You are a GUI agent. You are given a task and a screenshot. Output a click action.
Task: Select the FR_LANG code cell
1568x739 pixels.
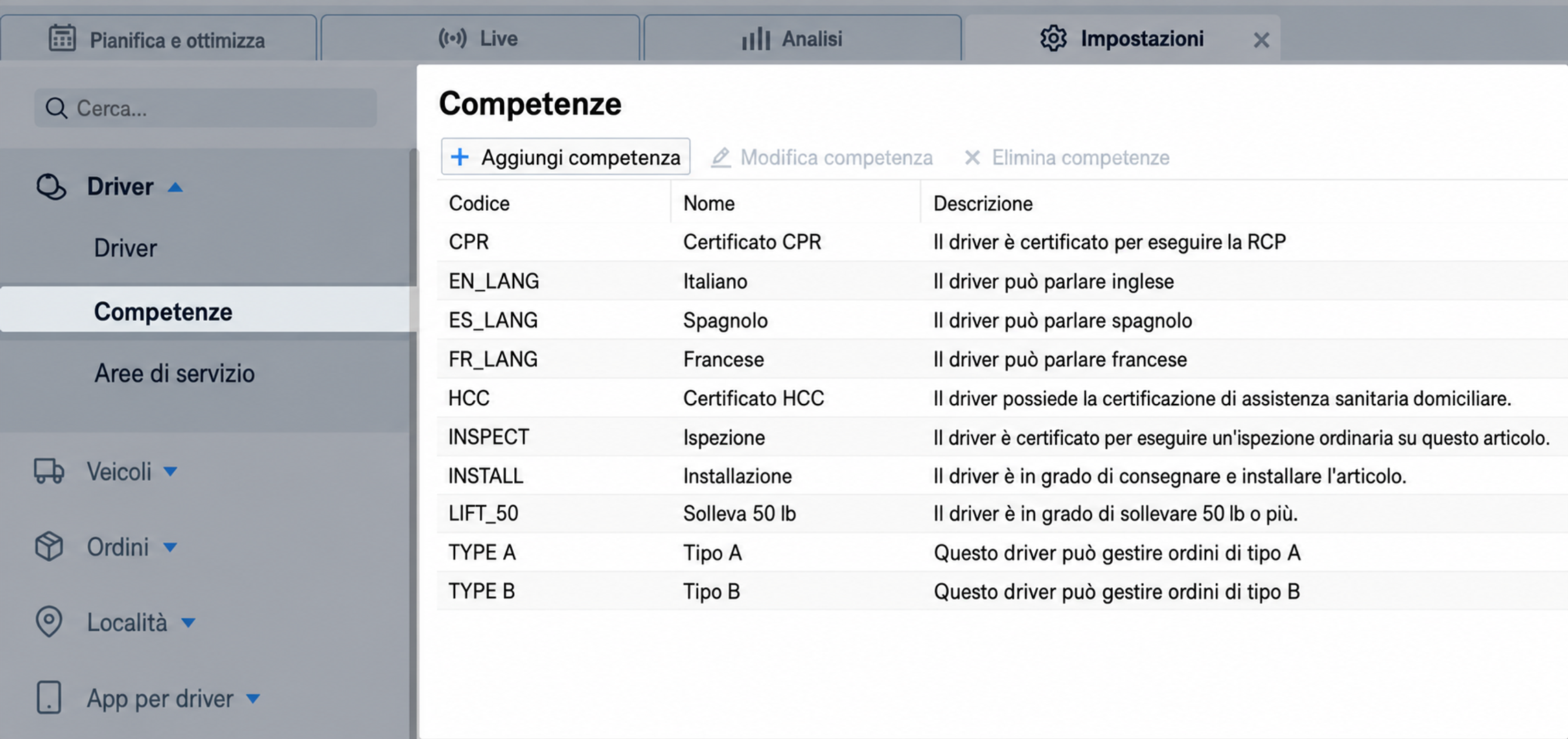(493, 359)
